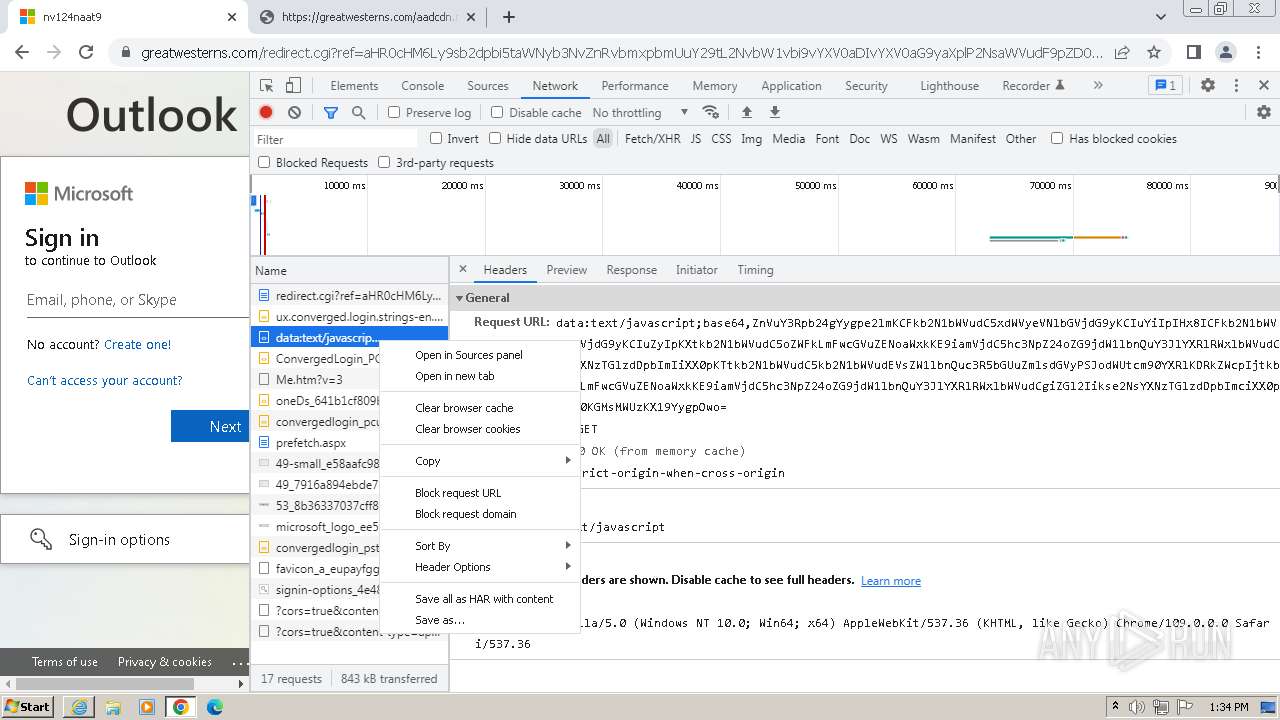
Task: Check Has blocked cookies checkbox
Action: click(x=1057, y=138)
